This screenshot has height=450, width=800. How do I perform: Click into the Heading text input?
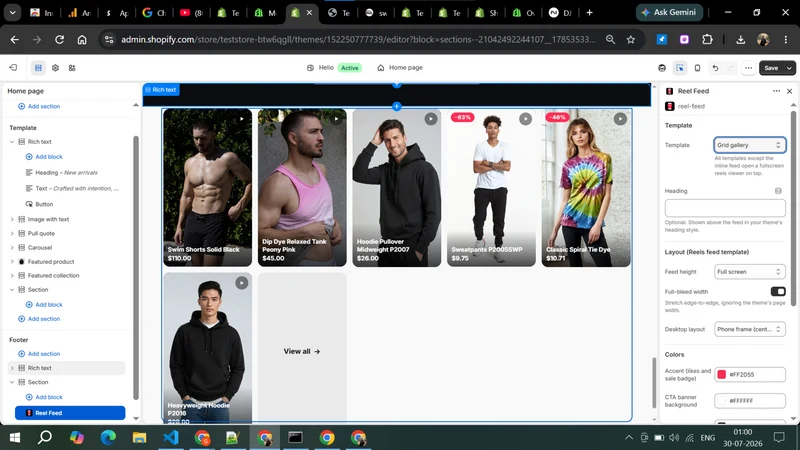[x=724, y=208]
